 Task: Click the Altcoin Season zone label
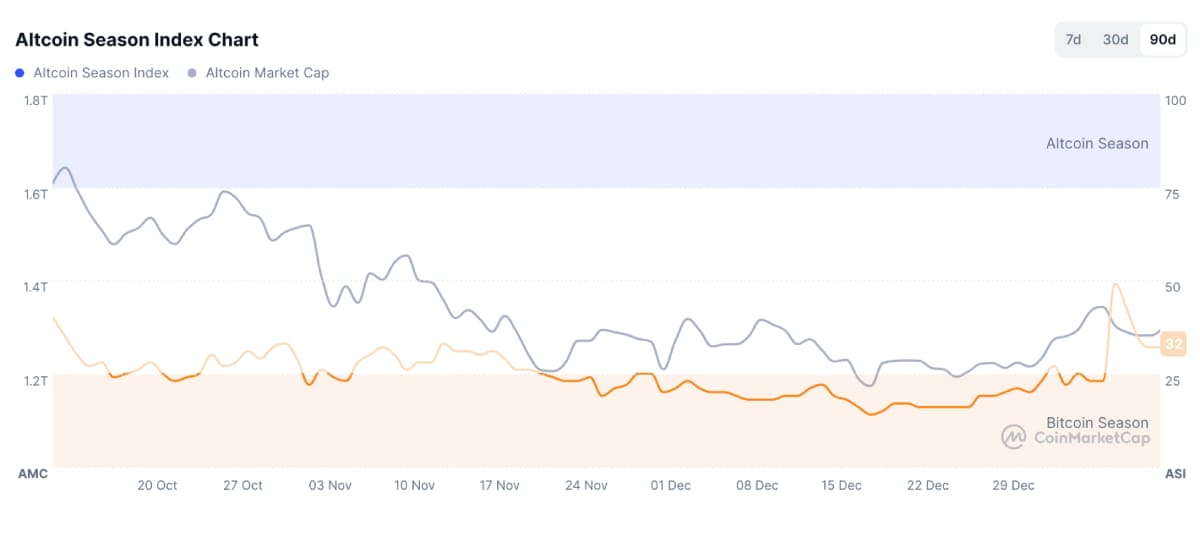(x=1097, y=143)
